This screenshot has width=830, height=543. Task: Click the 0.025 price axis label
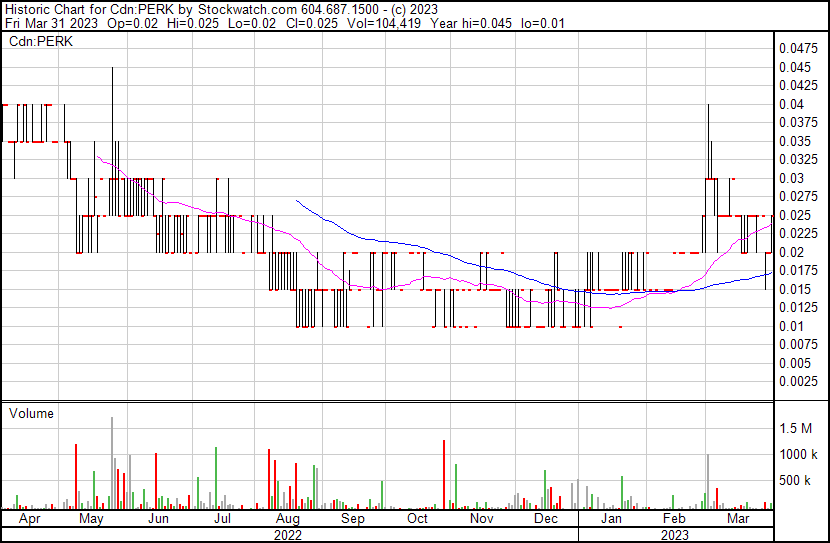794,215
